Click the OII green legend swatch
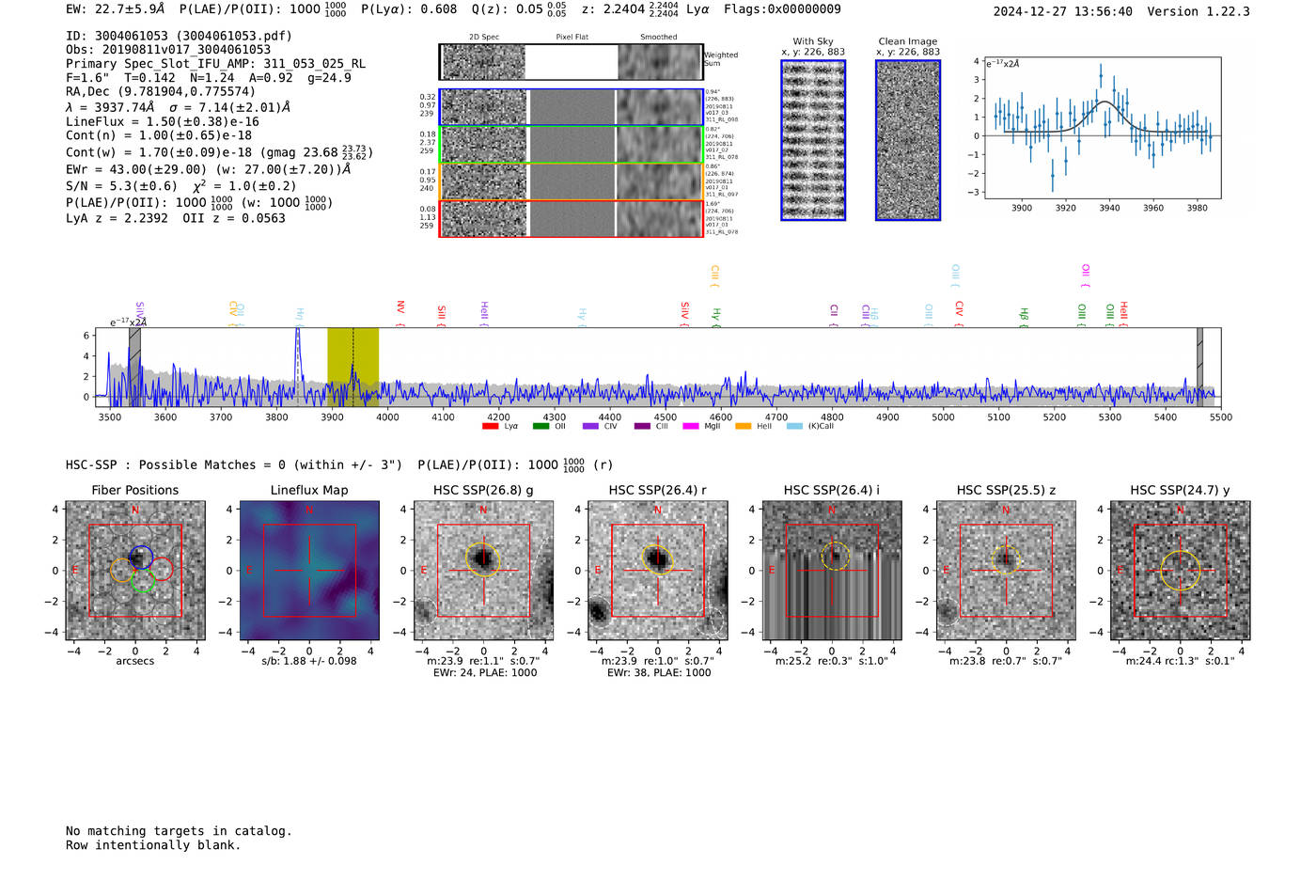1316x896 pixels. tap(540, 427)
